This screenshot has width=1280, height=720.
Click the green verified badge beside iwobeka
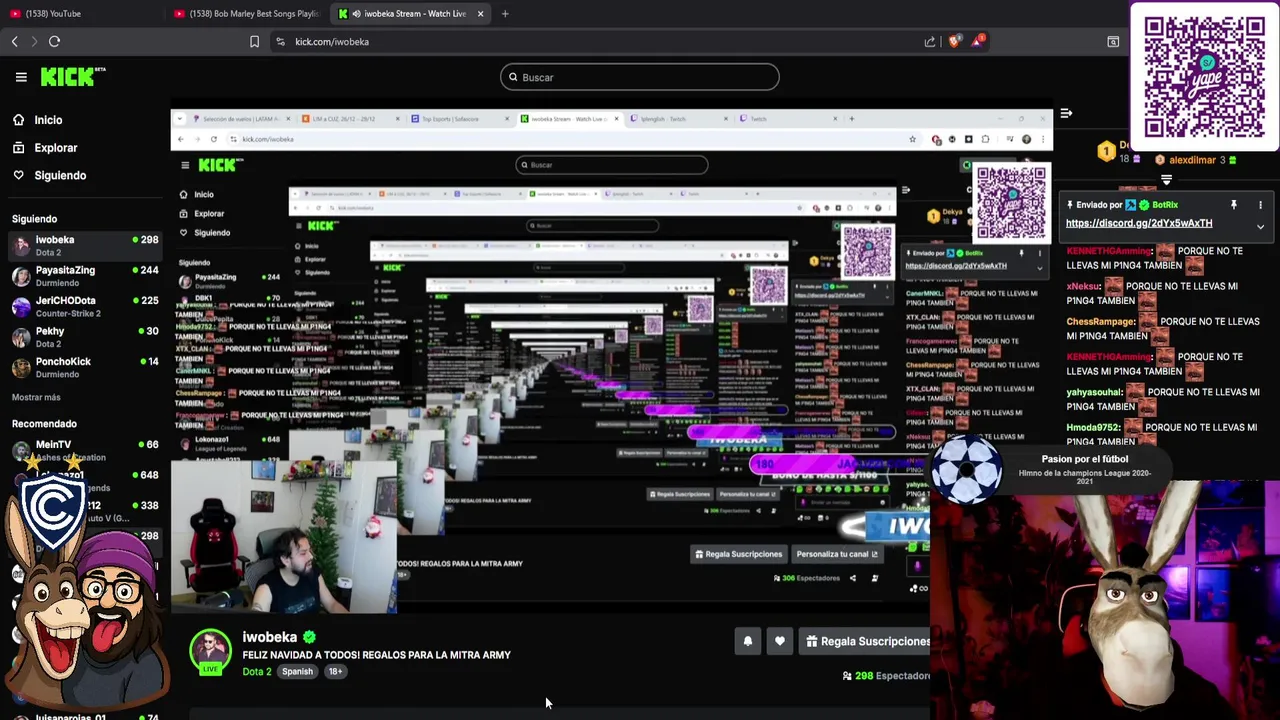309,637
